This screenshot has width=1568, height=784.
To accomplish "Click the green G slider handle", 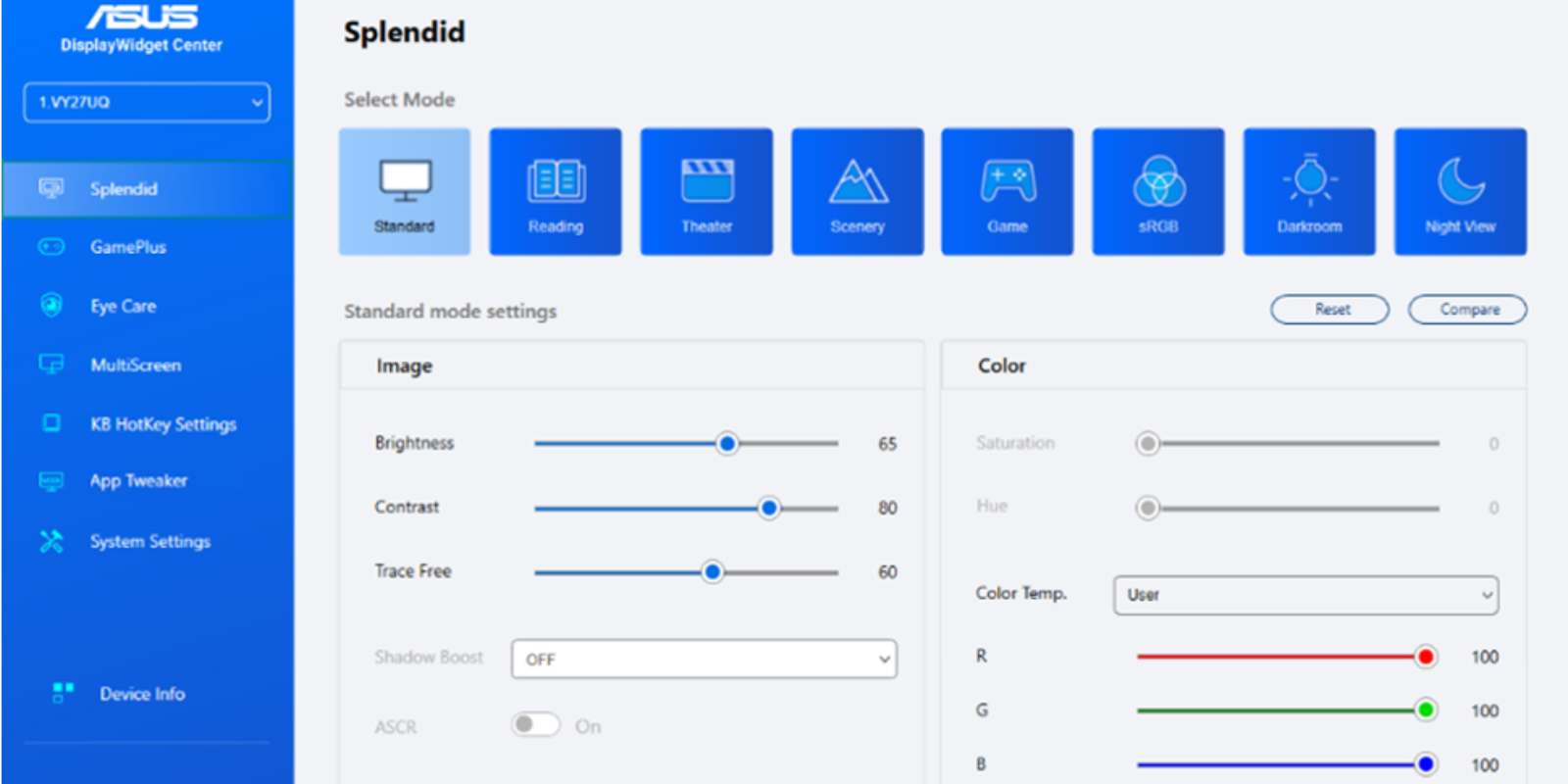I will point(1426,710).
